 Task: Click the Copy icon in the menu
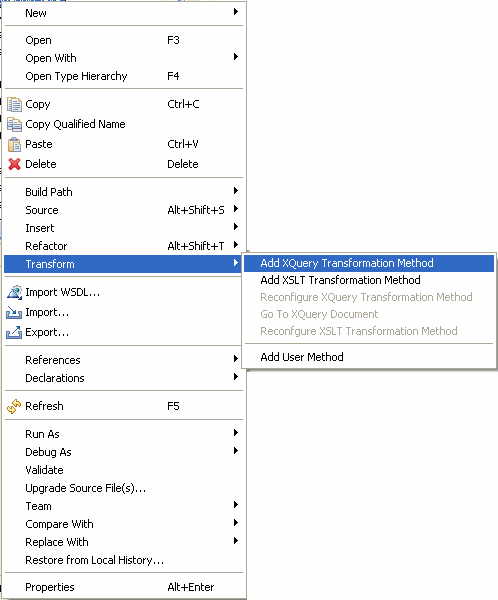pyautogui.click(x=14, y=104)
